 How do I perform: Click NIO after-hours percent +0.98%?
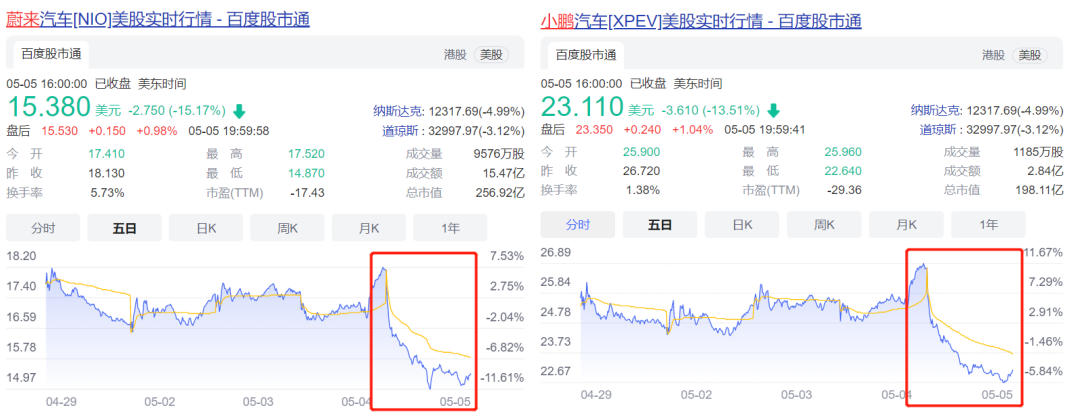coord(156,131)
